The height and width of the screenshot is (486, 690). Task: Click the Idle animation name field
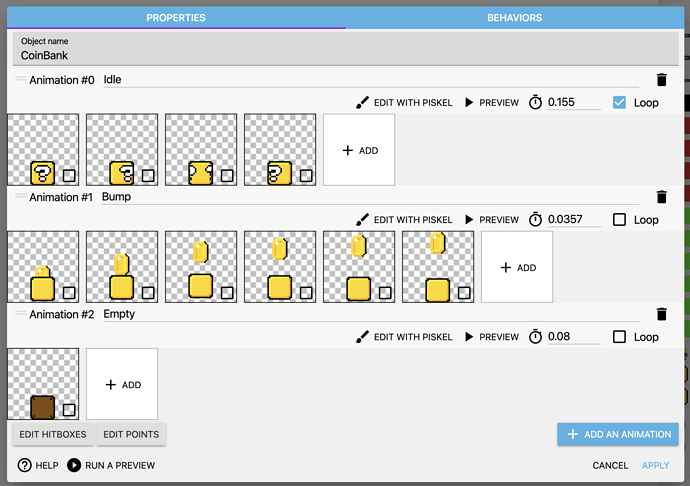371,80
